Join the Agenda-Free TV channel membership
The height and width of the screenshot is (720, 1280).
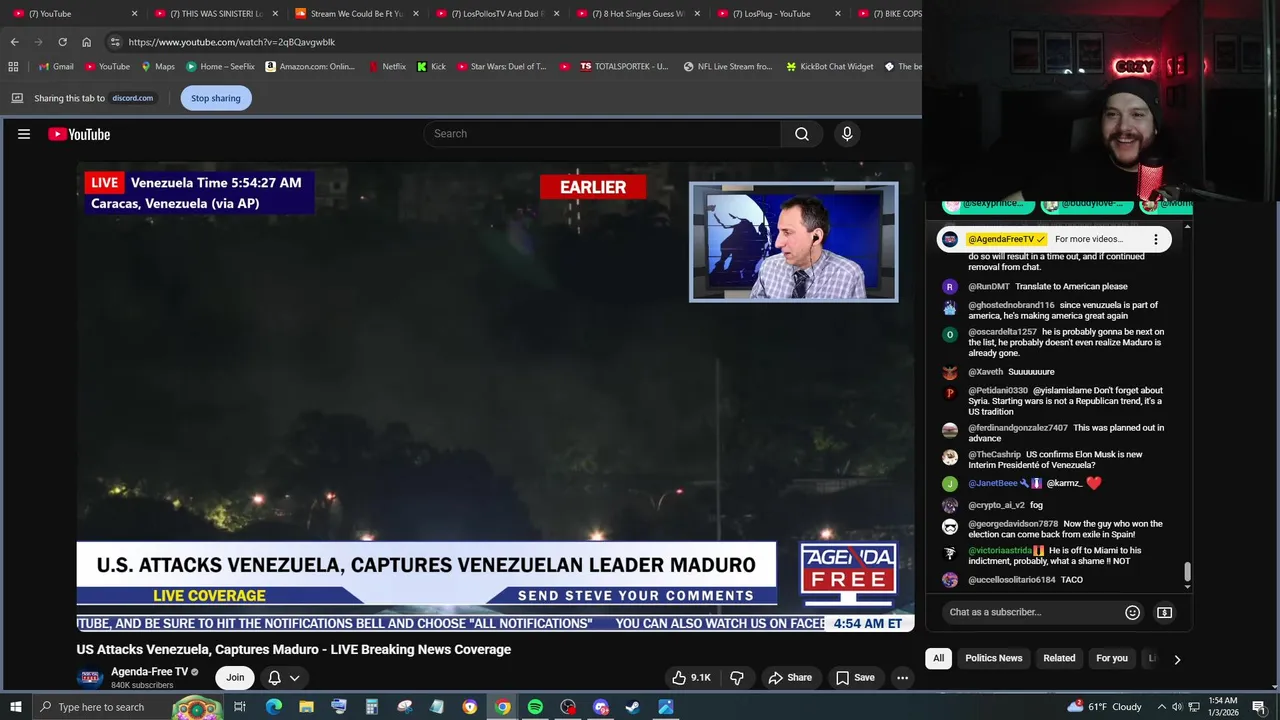pos(235,677)
